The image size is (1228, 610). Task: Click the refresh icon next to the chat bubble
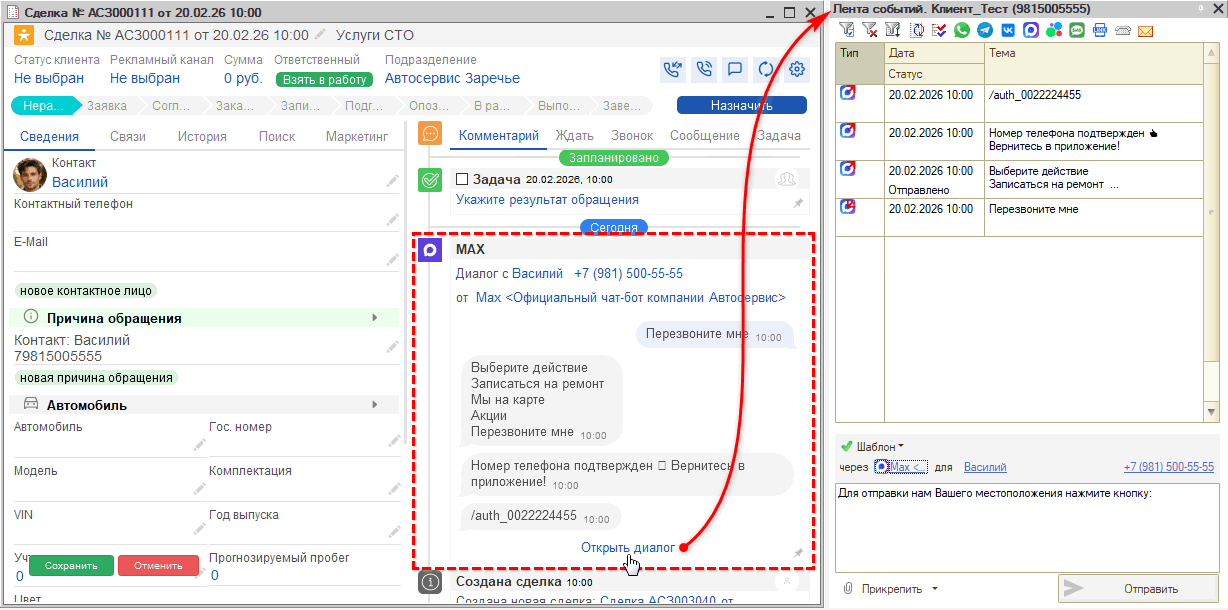click(x=764, y=69)
